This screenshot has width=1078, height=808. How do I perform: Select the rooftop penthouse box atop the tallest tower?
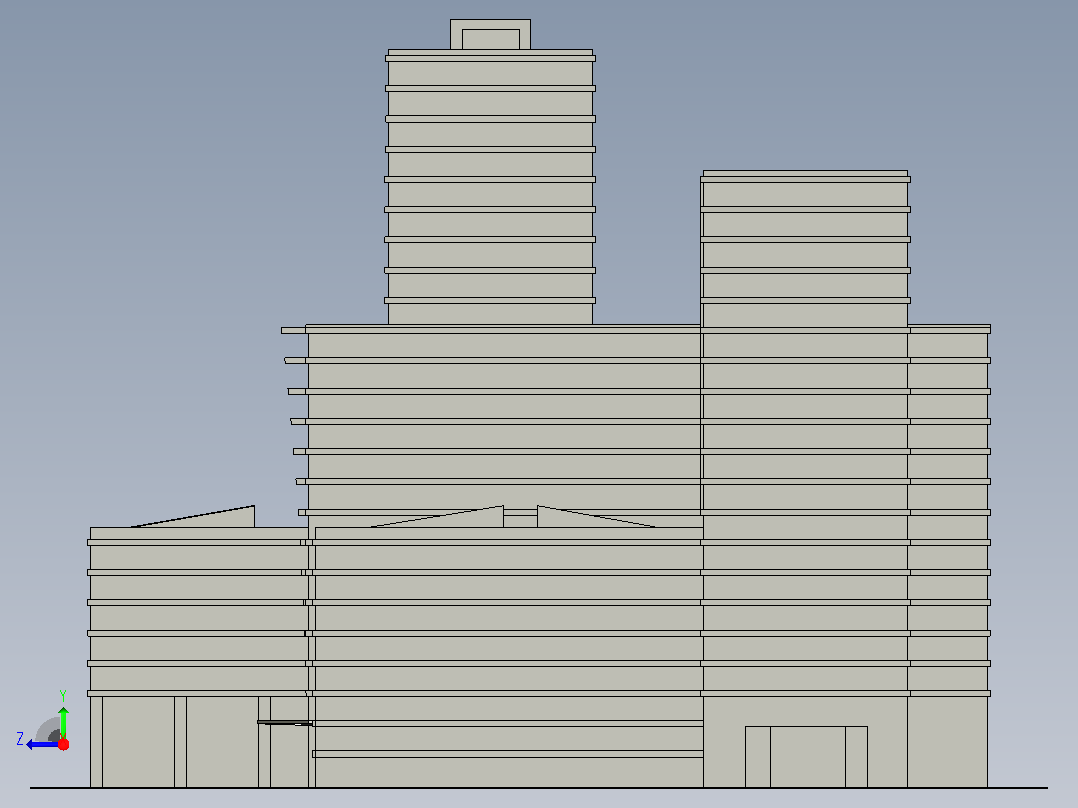coord(490,34)
